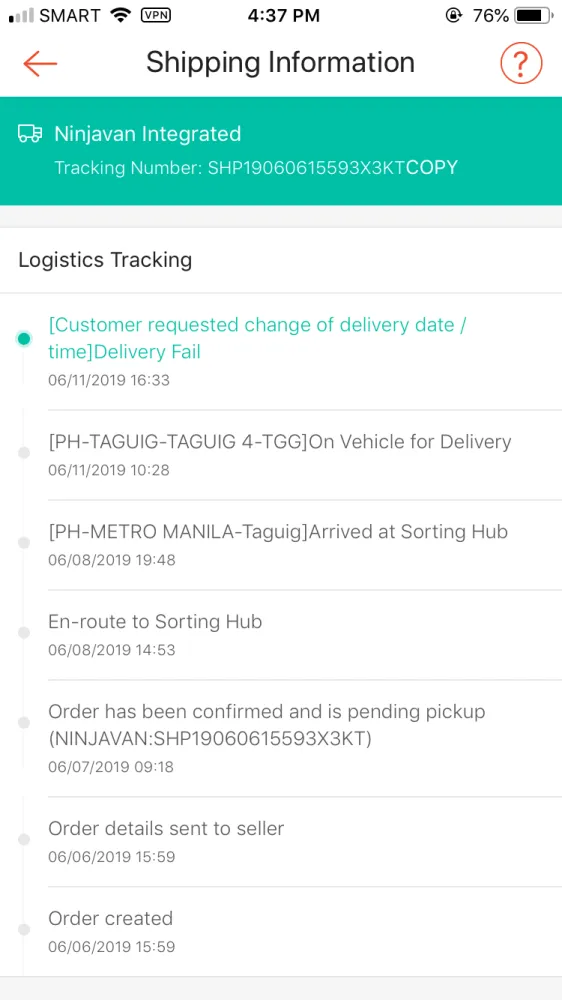Select On Vehicle for Delivery entry
The width and height of the screenshot is (562, 1000).
281,455
